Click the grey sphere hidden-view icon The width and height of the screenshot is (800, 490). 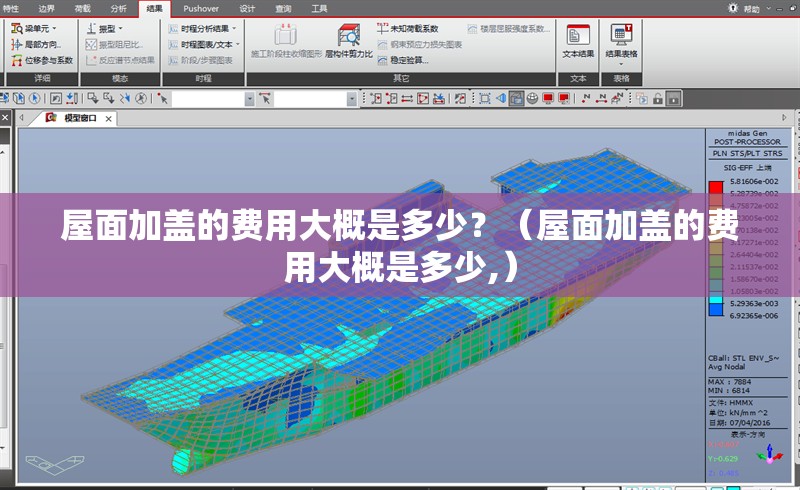(x=532, y=98)
